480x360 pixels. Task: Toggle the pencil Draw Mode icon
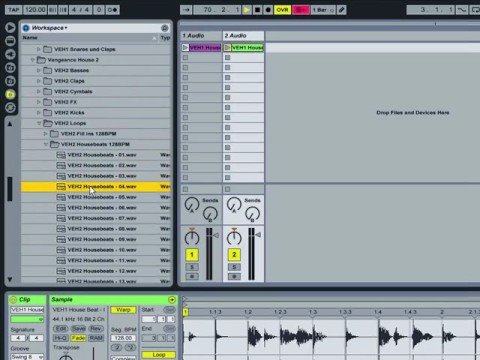point(341,10)
